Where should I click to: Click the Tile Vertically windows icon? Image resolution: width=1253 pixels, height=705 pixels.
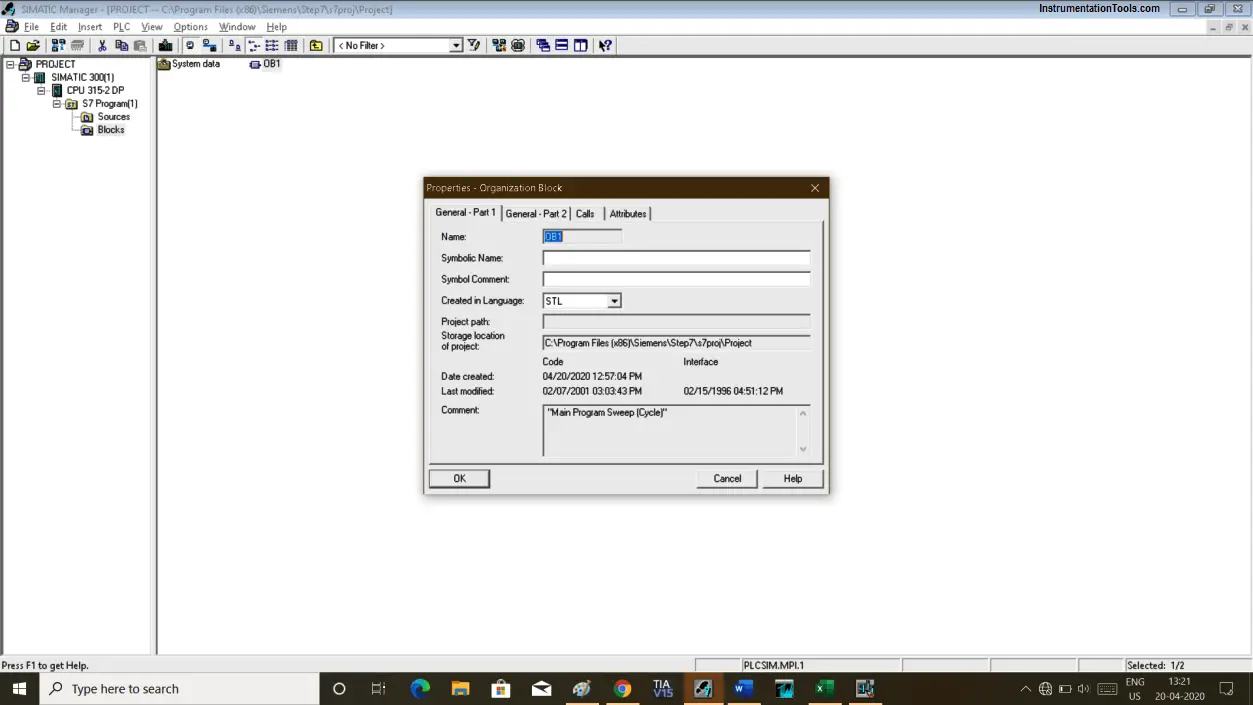pos(581,45)
